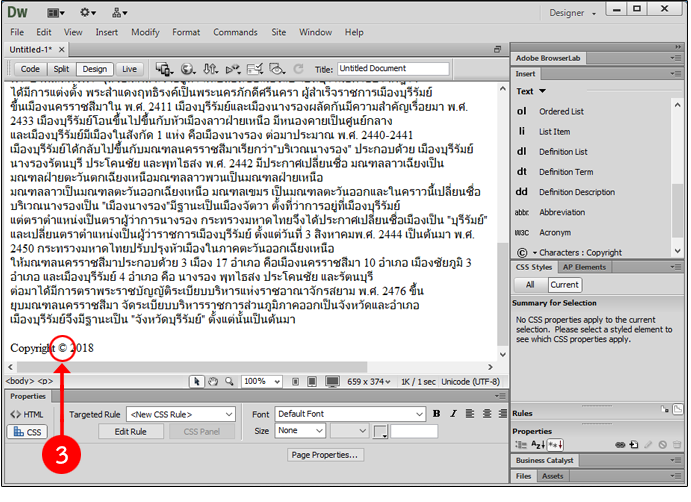Open the text color swatch picker
The image size is (691, 502).
[381, 432]
